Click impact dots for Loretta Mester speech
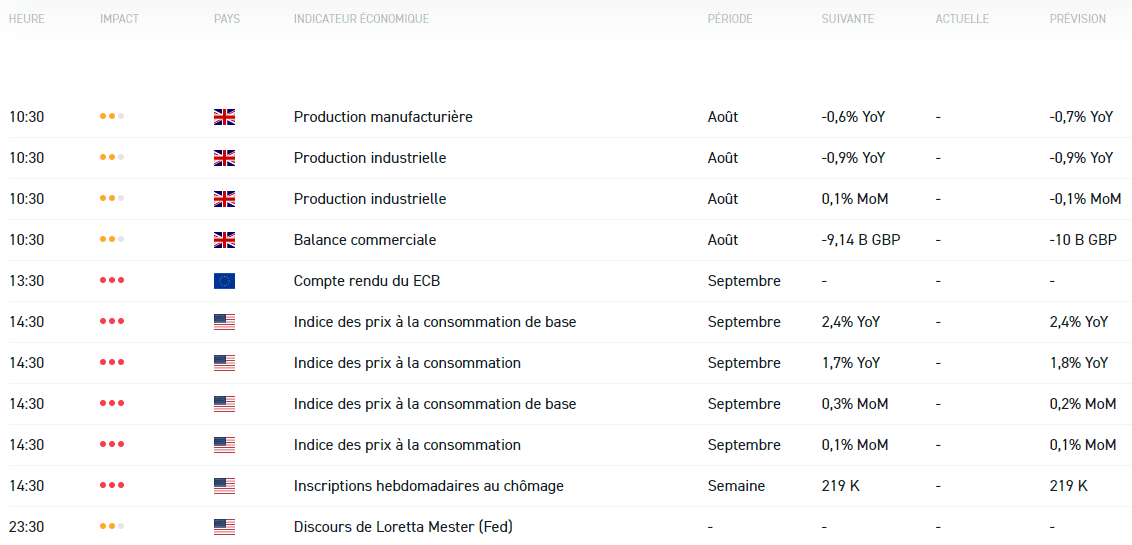Screen dimensions: 1132x545 tap(112, 527)
